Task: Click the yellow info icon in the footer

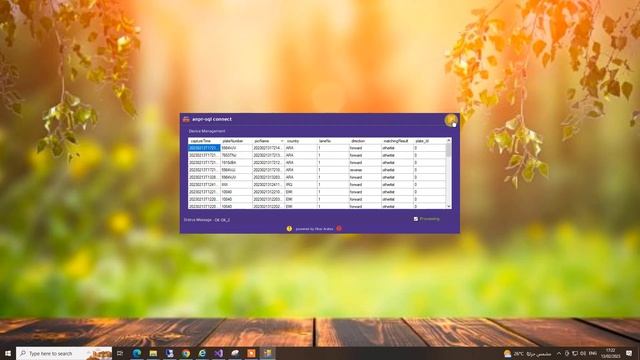Action: tap(289, 229)
